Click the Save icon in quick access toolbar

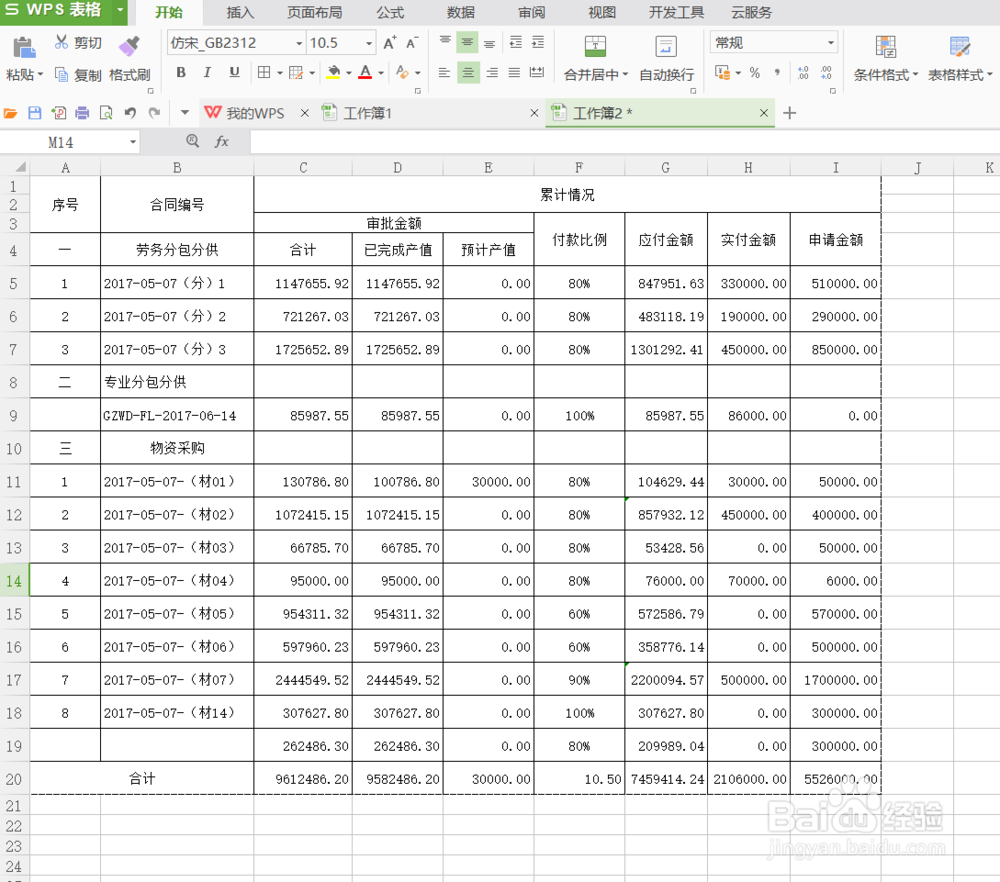(x=34, y=113)
